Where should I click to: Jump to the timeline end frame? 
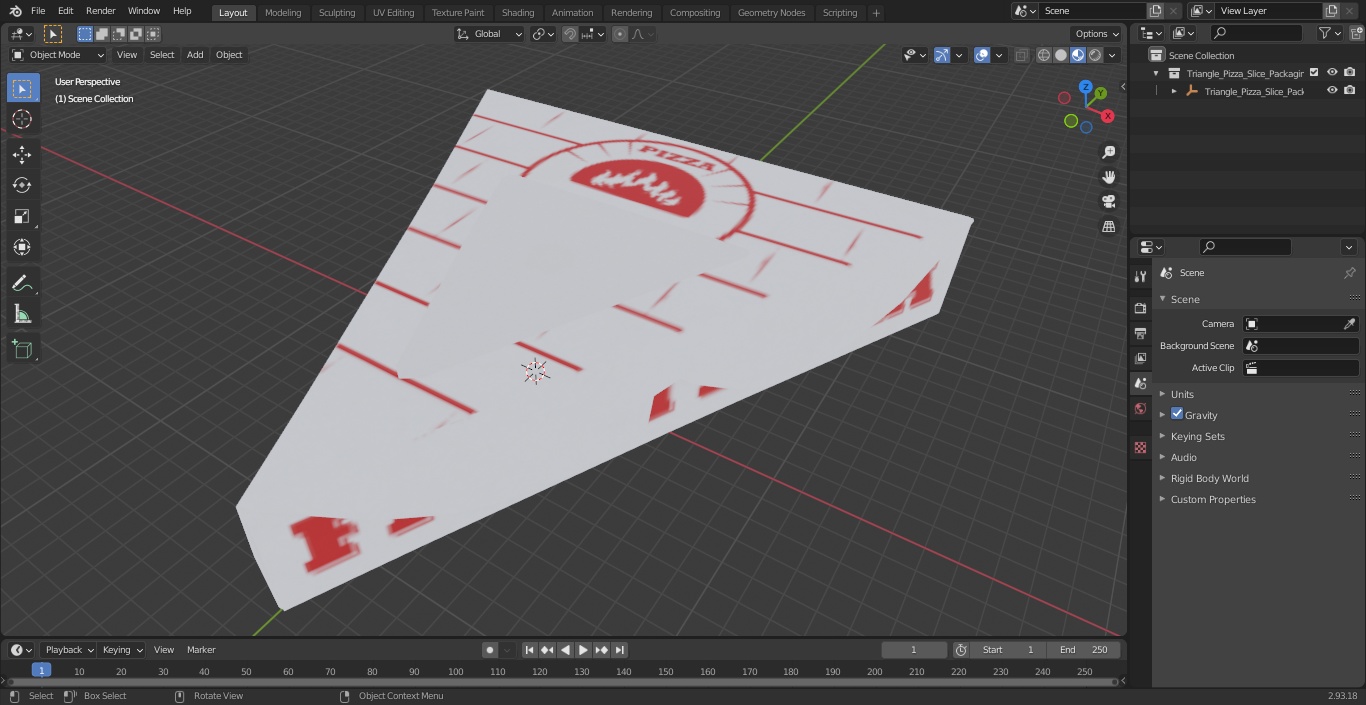click(x=619, y=650)
